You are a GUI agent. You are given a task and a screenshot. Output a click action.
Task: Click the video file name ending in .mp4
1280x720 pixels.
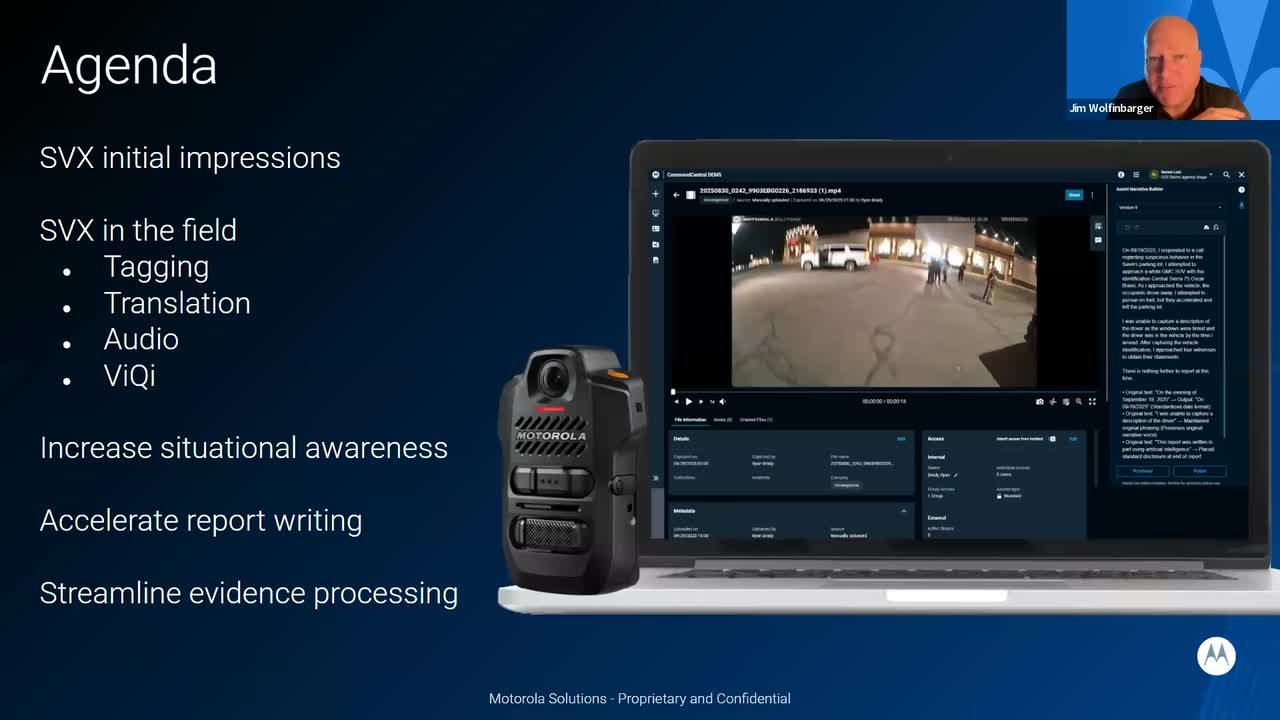pyautogui.click(x=770, y=189)
